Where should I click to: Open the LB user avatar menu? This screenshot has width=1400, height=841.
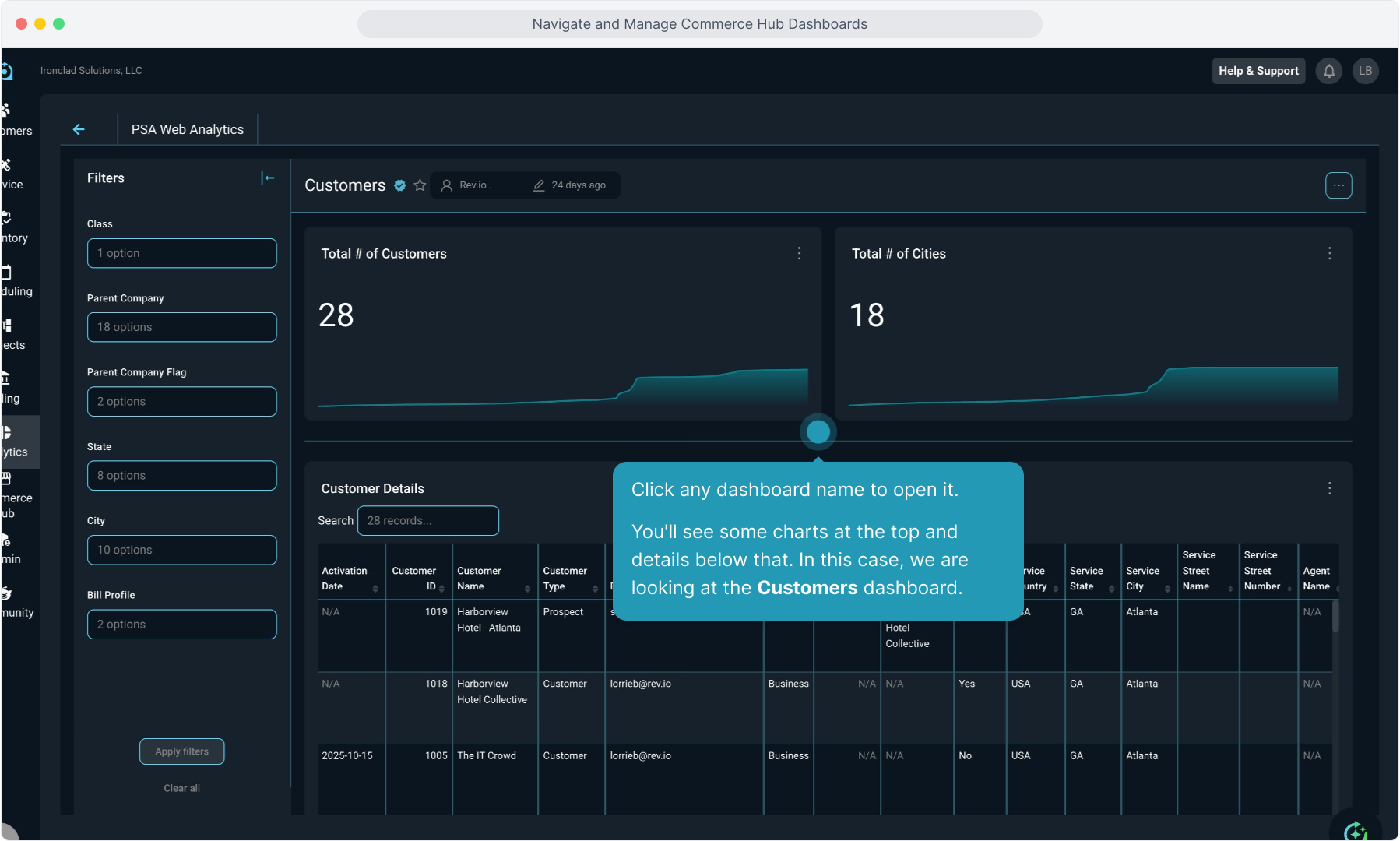pos(1365,71)
